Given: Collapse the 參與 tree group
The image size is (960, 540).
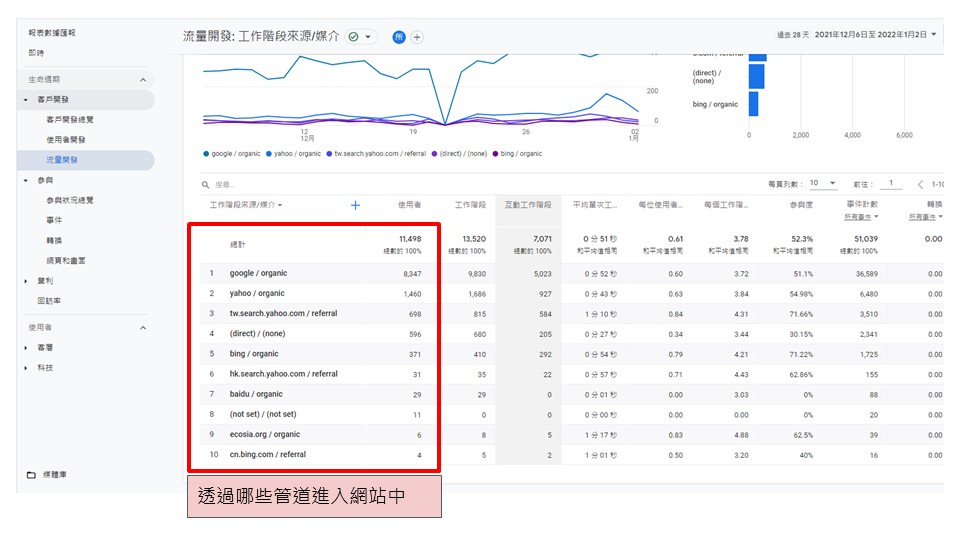Looking at the screenshot, I should pos(26,181).
